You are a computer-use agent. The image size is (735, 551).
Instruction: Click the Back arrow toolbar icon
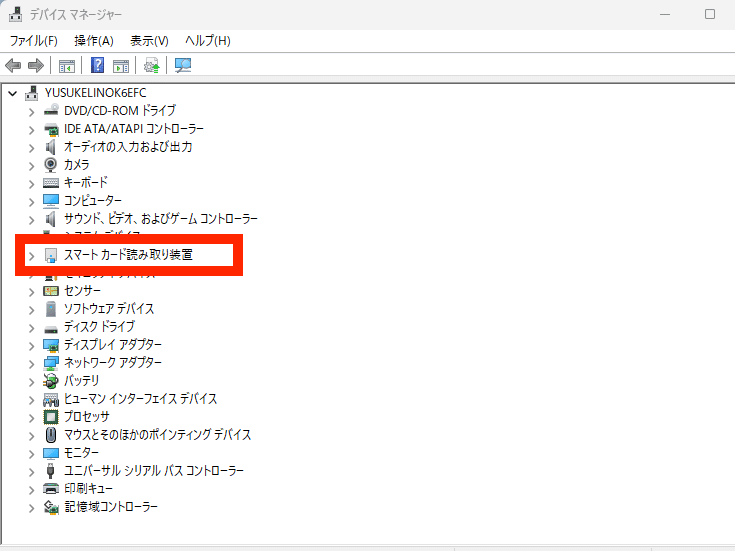coord(13,65)
